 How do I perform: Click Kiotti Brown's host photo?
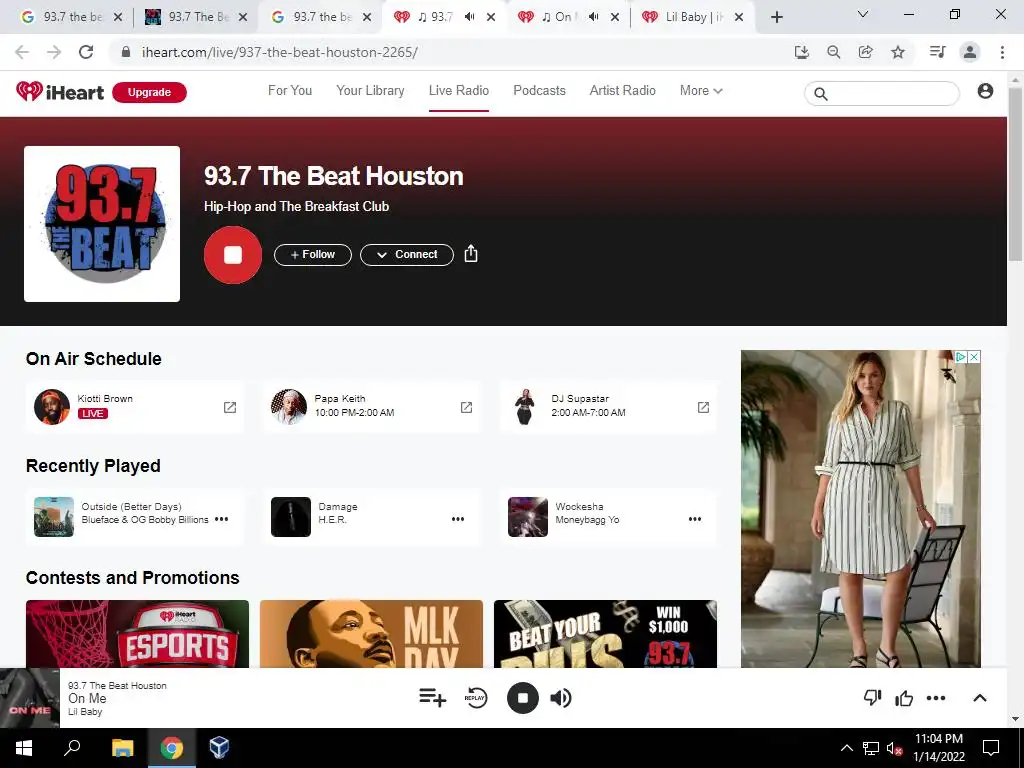point(52,407)
